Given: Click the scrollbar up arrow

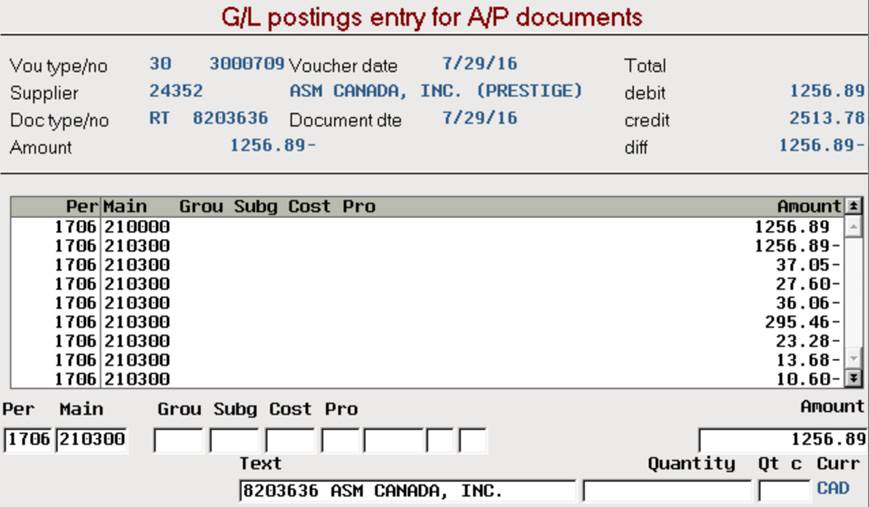Looking at the screenshot, I should 853,226.
